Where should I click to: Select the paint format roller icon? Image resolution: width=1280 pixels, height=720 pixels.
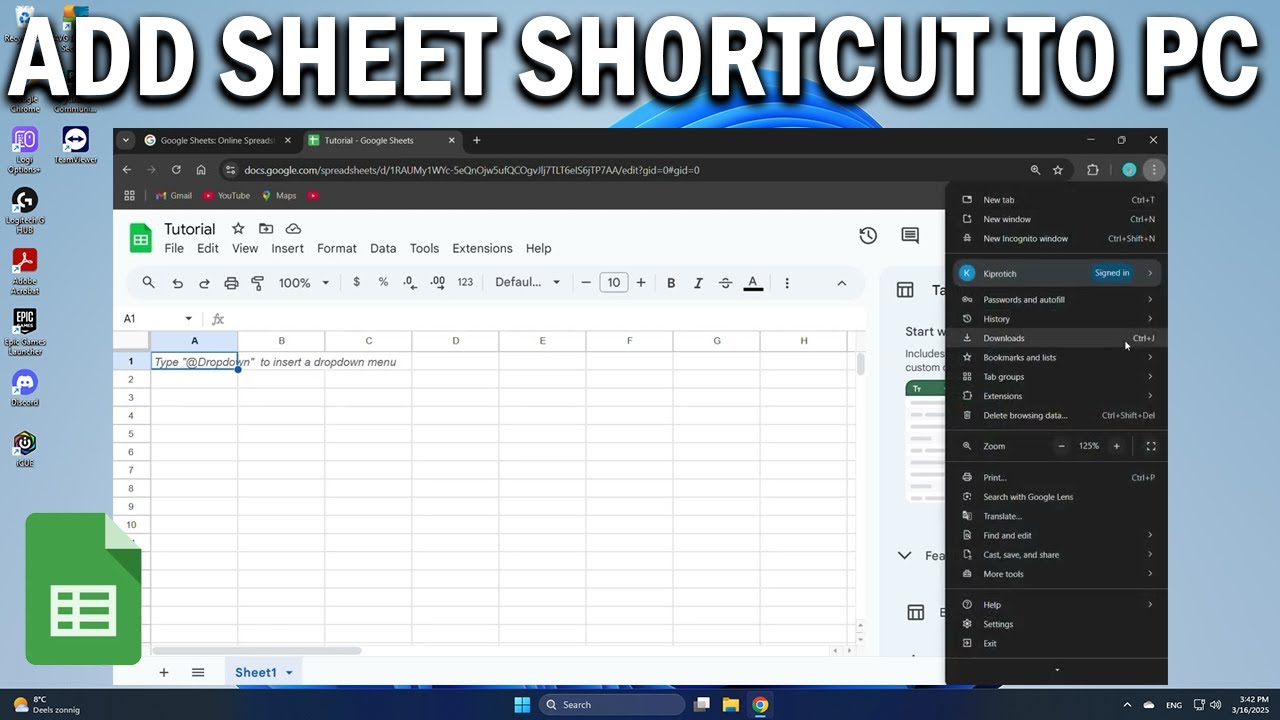257,283
